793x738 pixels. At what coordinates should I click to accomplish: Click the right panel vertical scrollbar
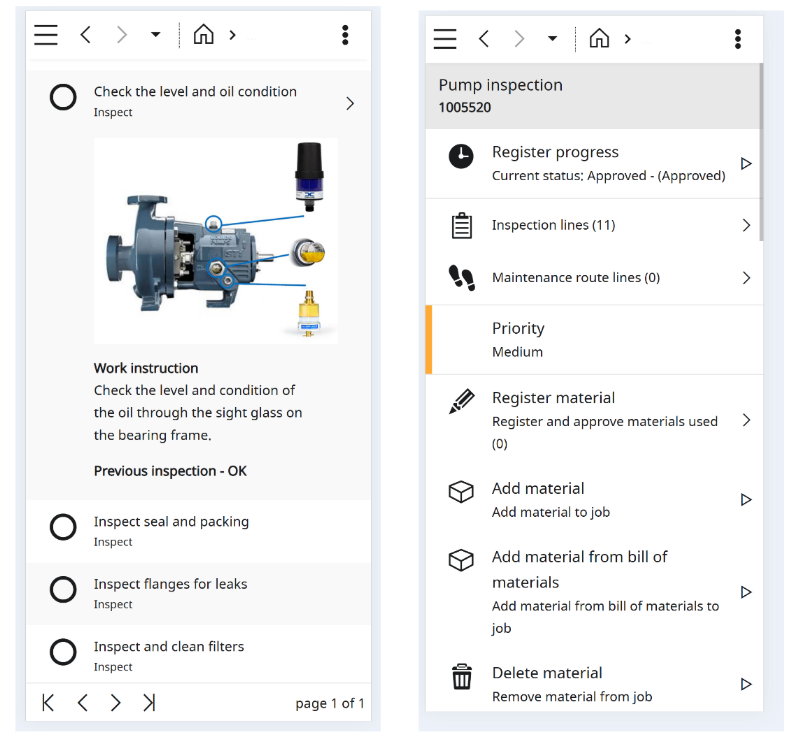(761, 152)
